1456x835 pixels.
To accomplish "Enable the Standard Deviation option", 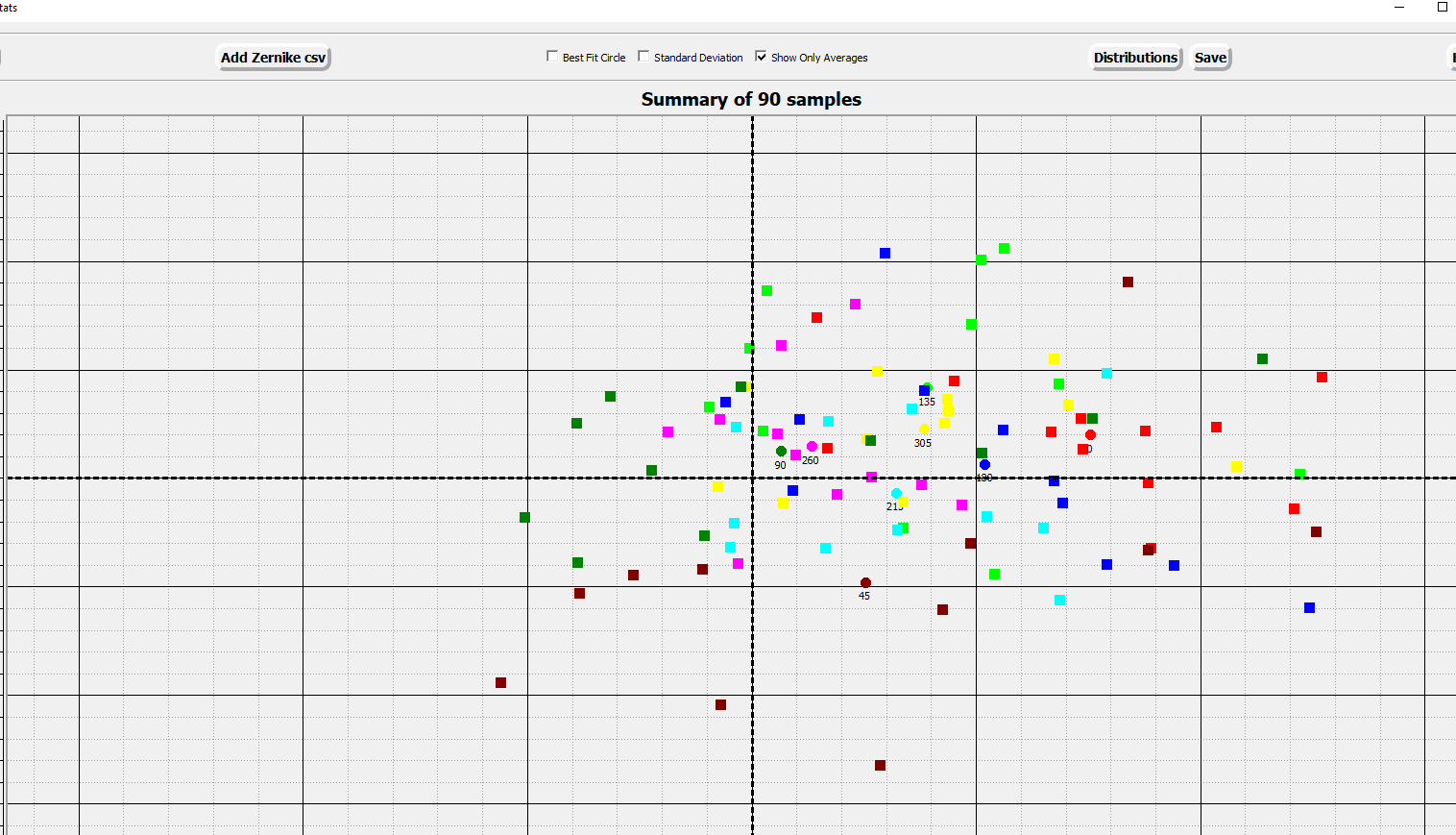I will pyautogui.click(x=643, y=56).
